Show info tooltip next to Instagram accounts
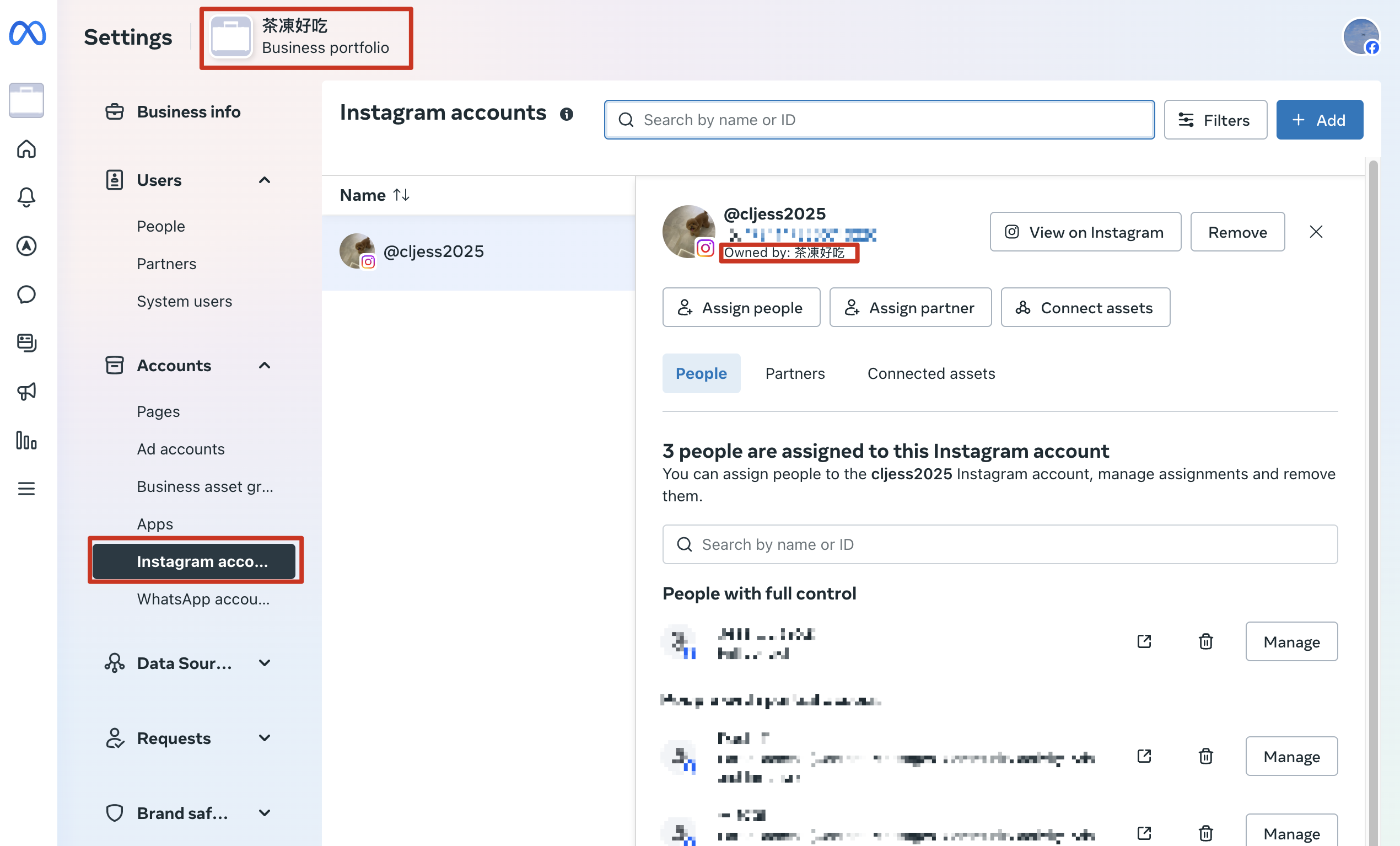 click(567, 114)
